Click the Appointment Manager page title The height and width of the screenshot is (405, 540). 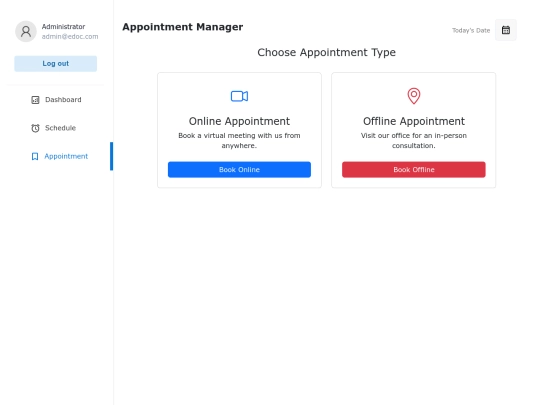click(x=183, y=27)
